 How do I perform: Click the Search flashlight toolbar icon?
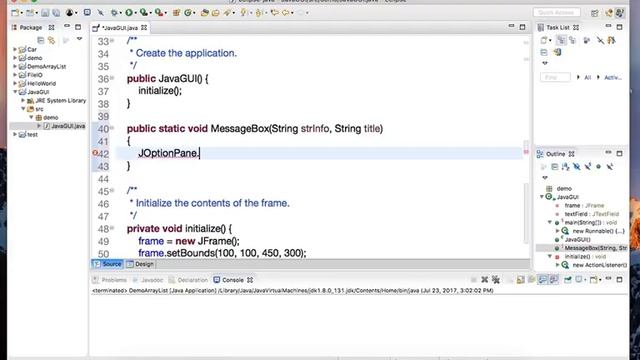pyautogui.click(x=227, y=13)
